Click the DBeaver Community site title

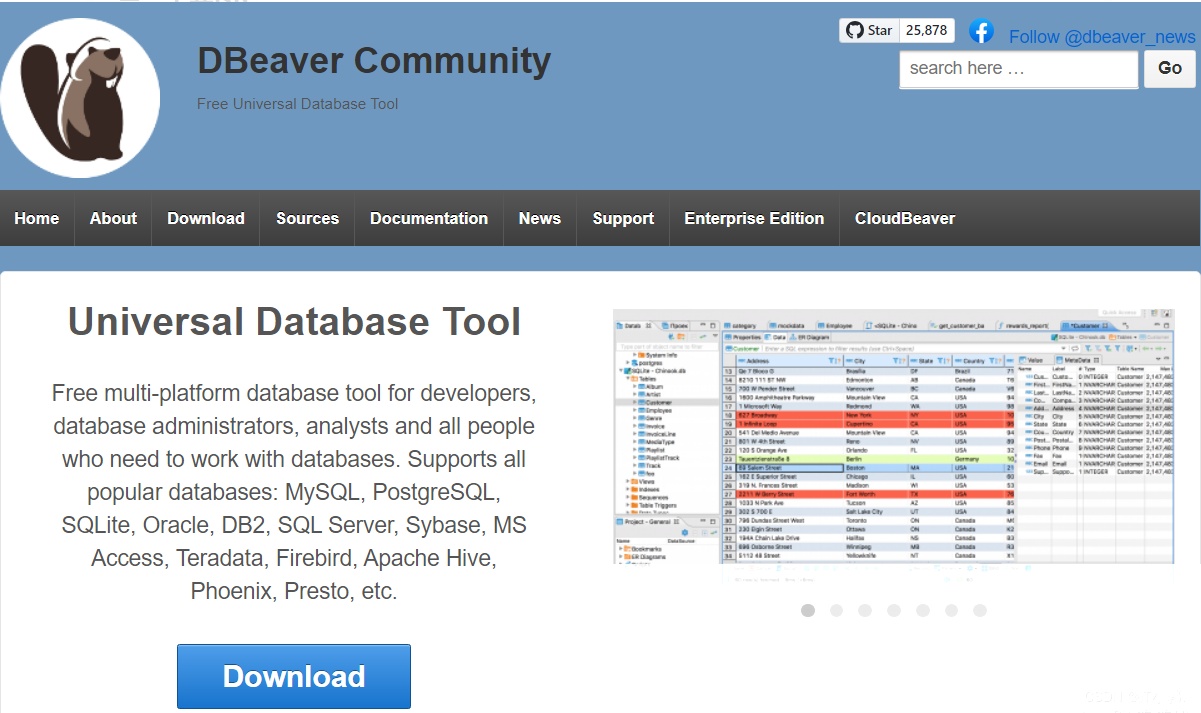pos(374,61)
